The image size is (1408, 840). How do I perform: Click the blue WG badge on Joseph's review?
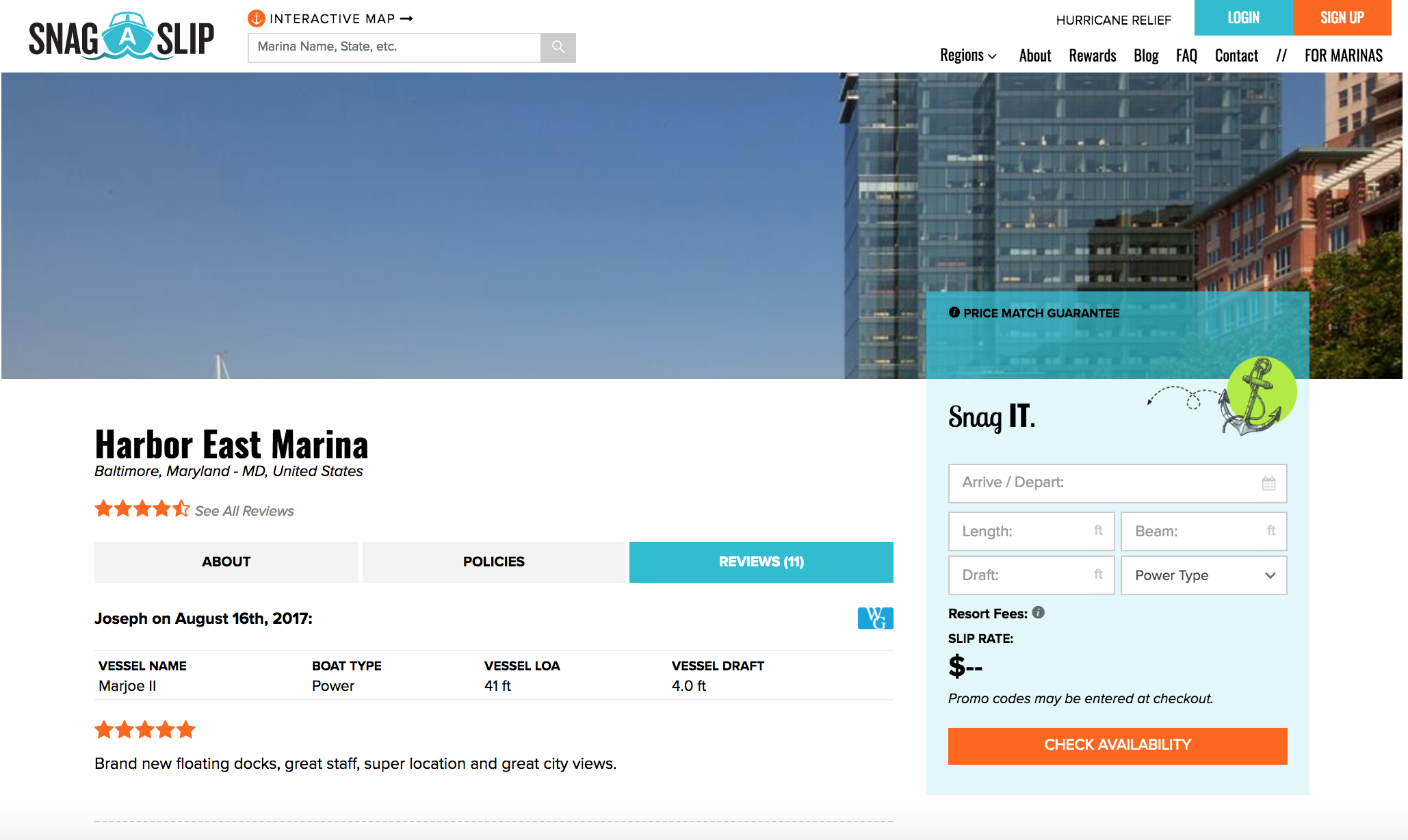click(x=876, y=618)
